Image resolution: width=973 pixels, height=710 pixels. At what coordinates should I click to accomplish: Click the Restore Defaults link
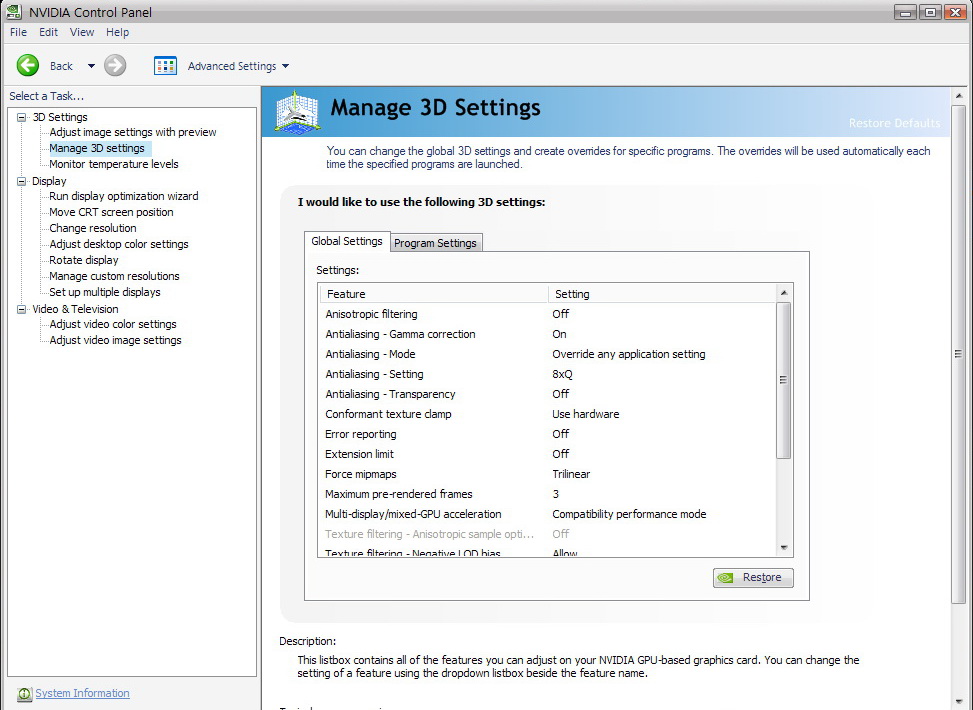click(894, 123)
